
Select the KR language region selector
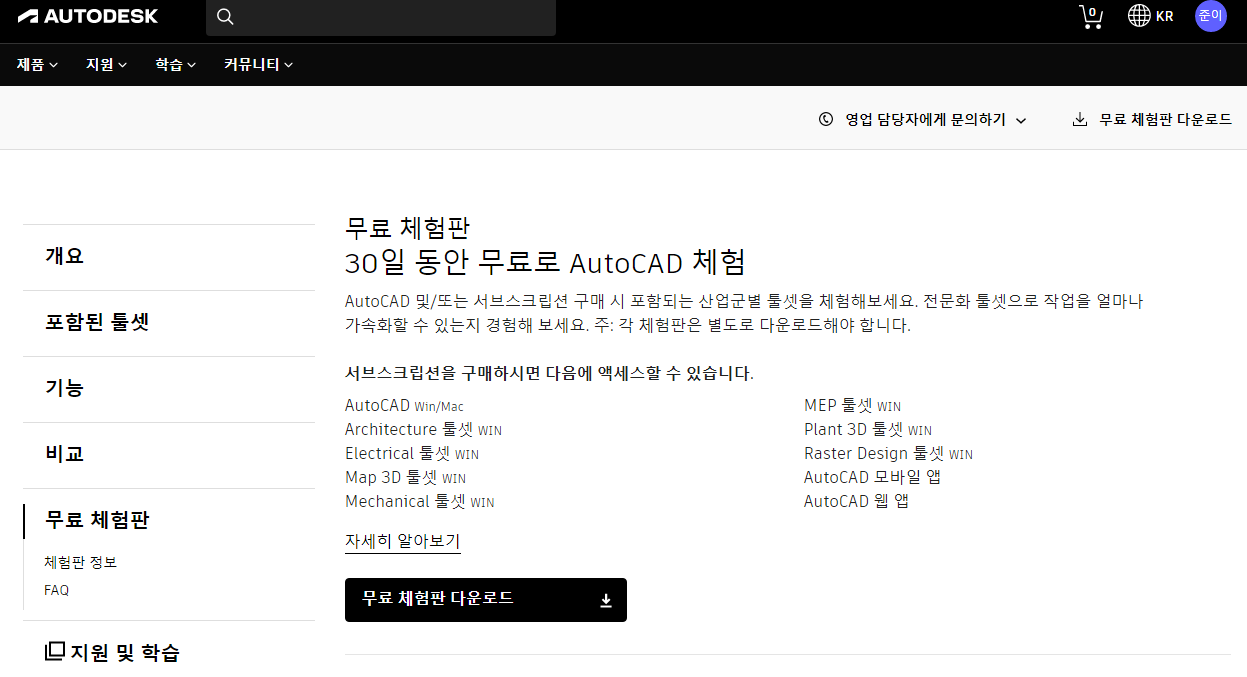pos(1151,16)
